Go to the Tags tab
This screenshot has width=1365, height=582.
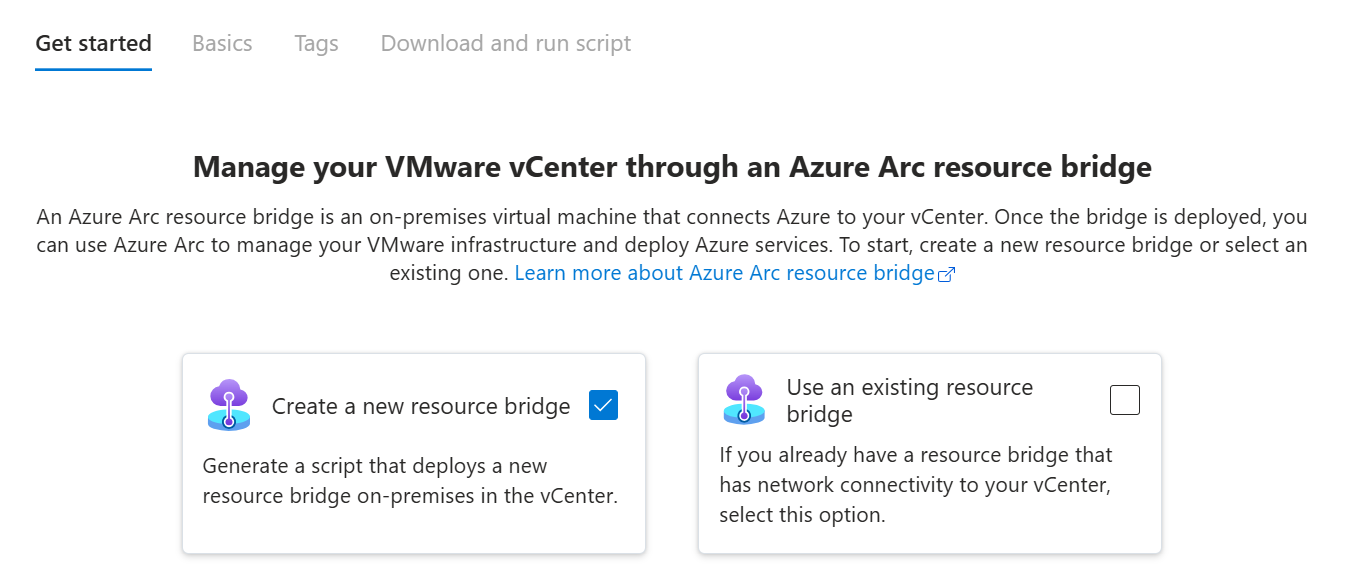(316, 44)
